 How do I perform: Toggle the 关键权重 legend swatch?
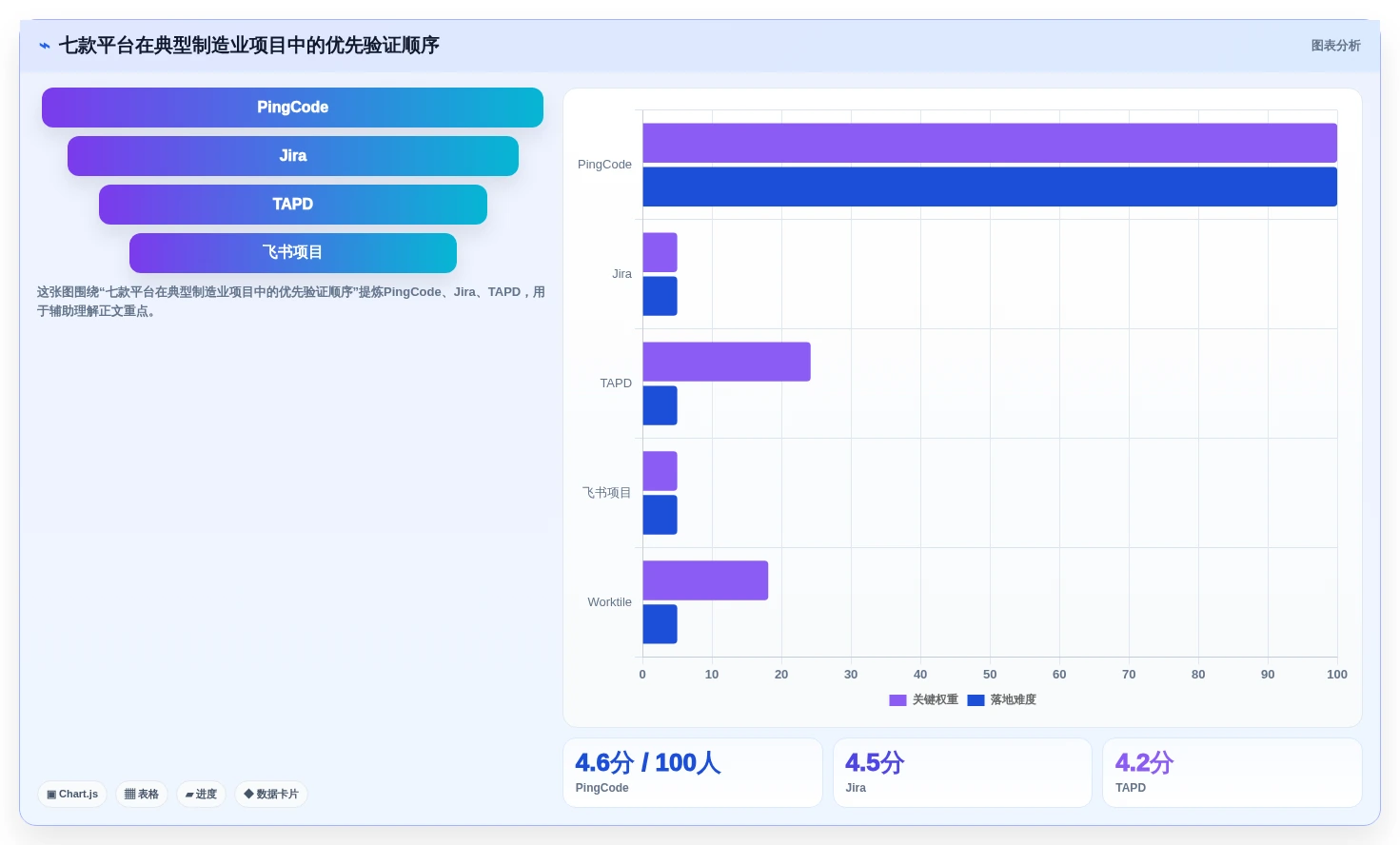[x=897, y=700]
